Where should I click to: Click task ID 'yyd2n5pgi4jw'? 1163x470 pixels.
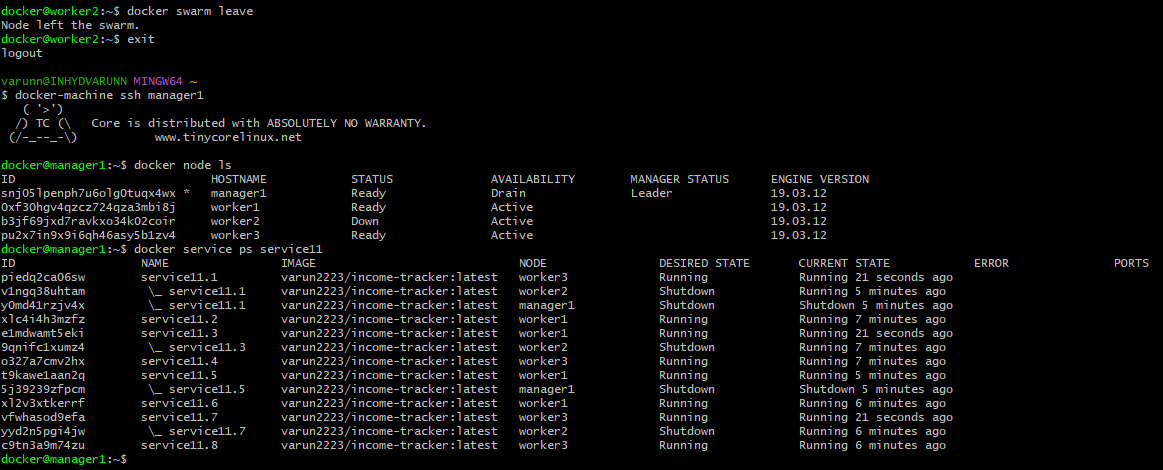tap(43, 431)
